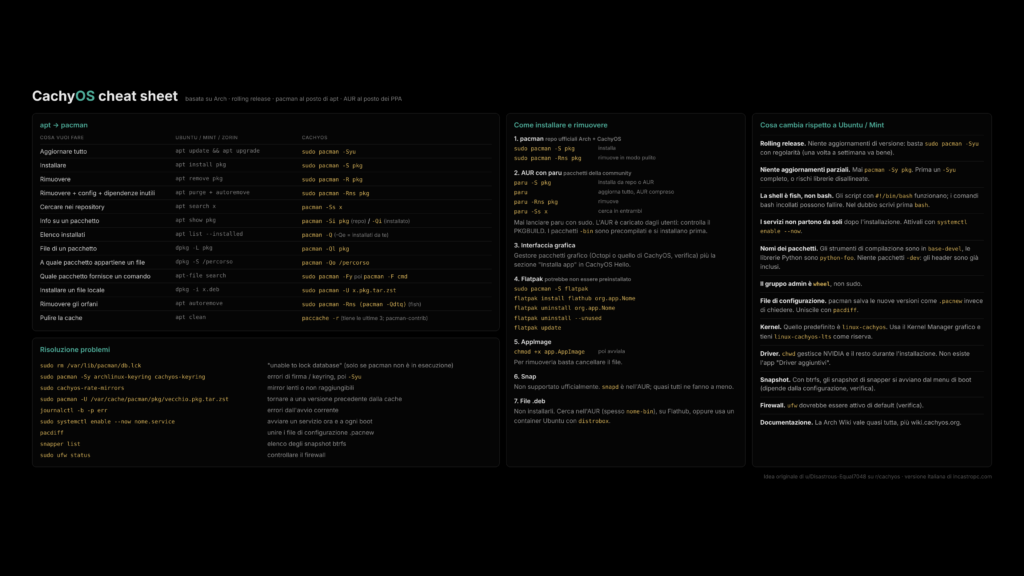Click the 'Rimuovere gli orfani' row label
Screen dimensions: 1024x576
(69, 304)
